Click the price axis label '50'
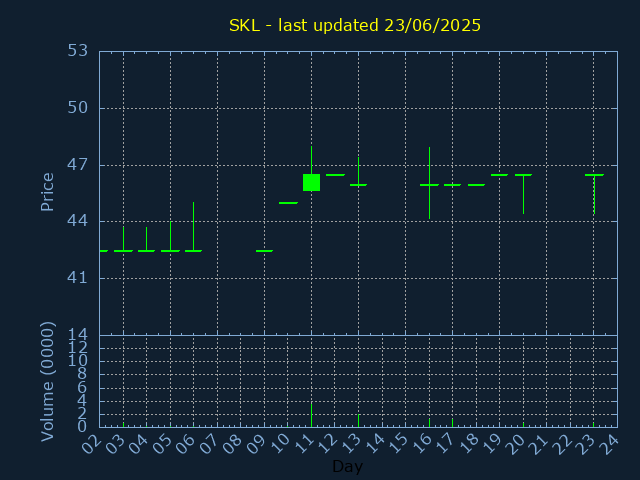The image size is (640, 480). click(x=78, y=108)
